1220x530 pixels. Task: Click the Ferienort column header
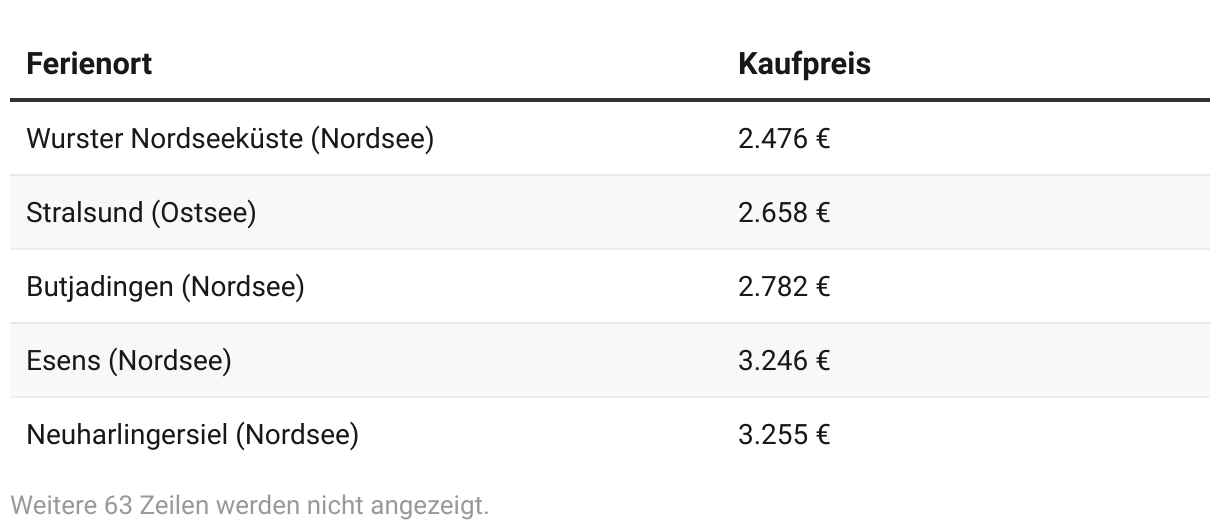tap(89, 64)
